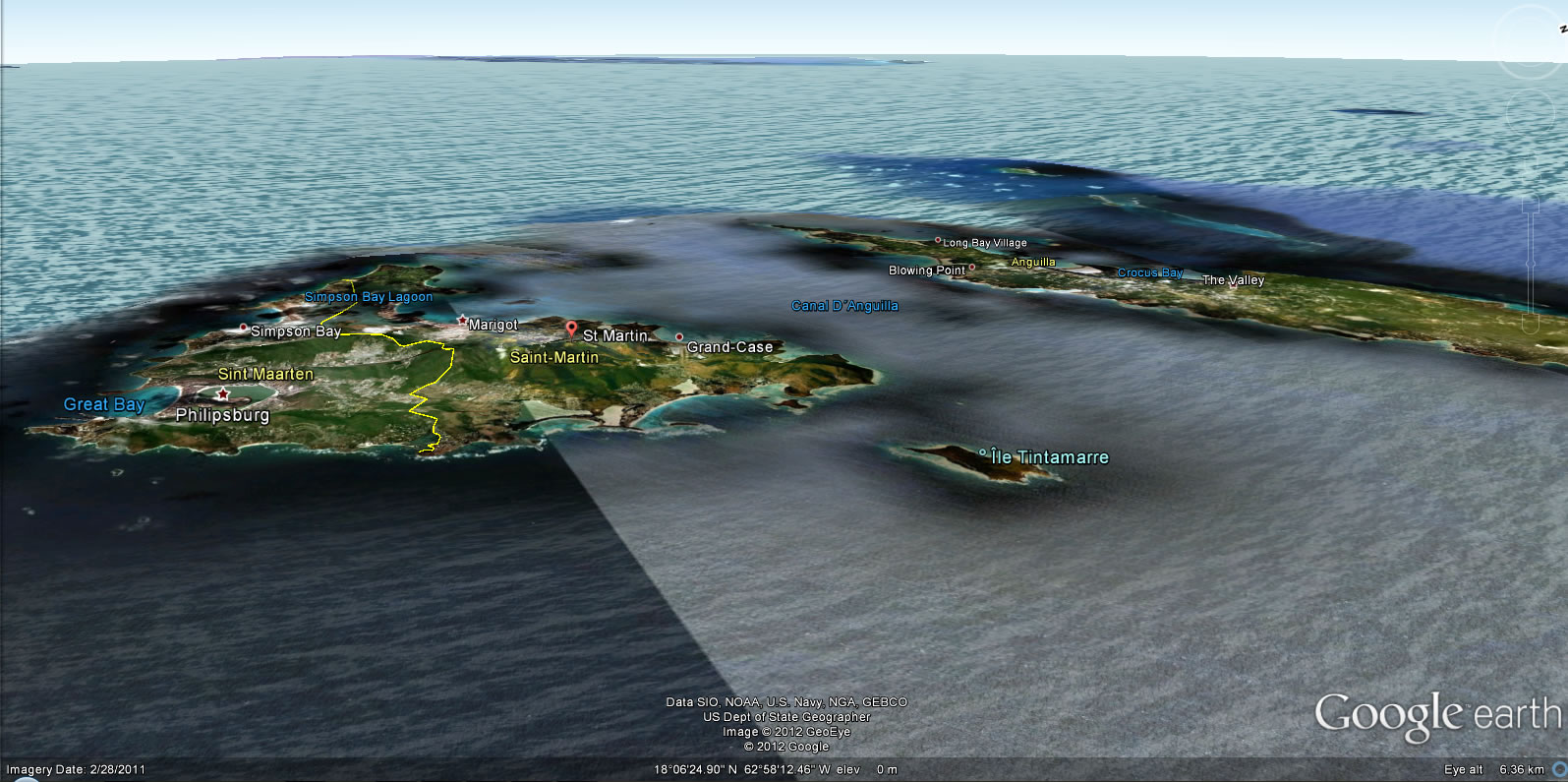This screenshot has height=782, width=1568.
Task: Click the Simpson Bay place dot marker
Action: (x=244, y=328)
